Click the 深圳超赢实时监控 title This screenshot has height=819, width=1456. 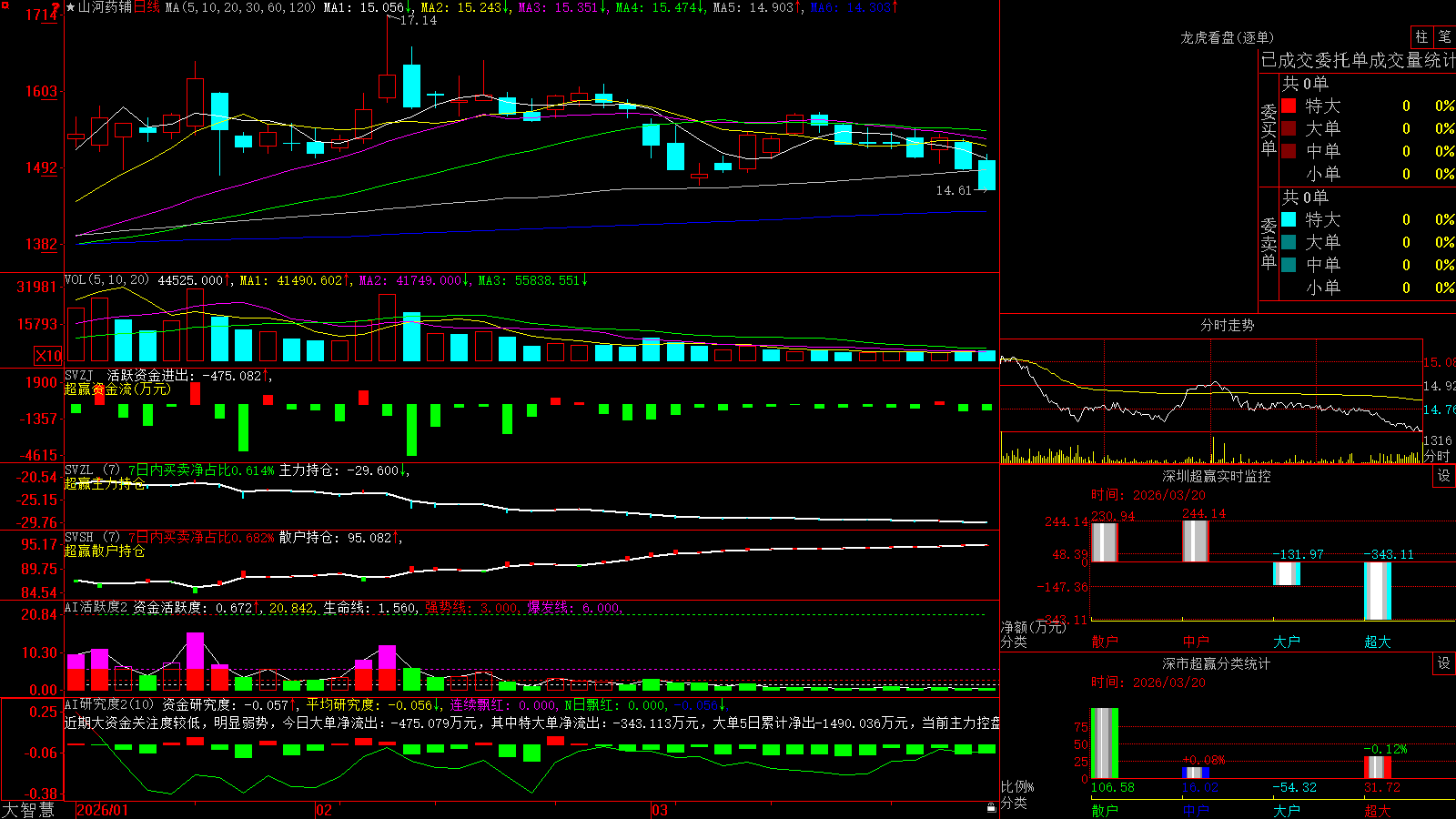pos(1217,476)
